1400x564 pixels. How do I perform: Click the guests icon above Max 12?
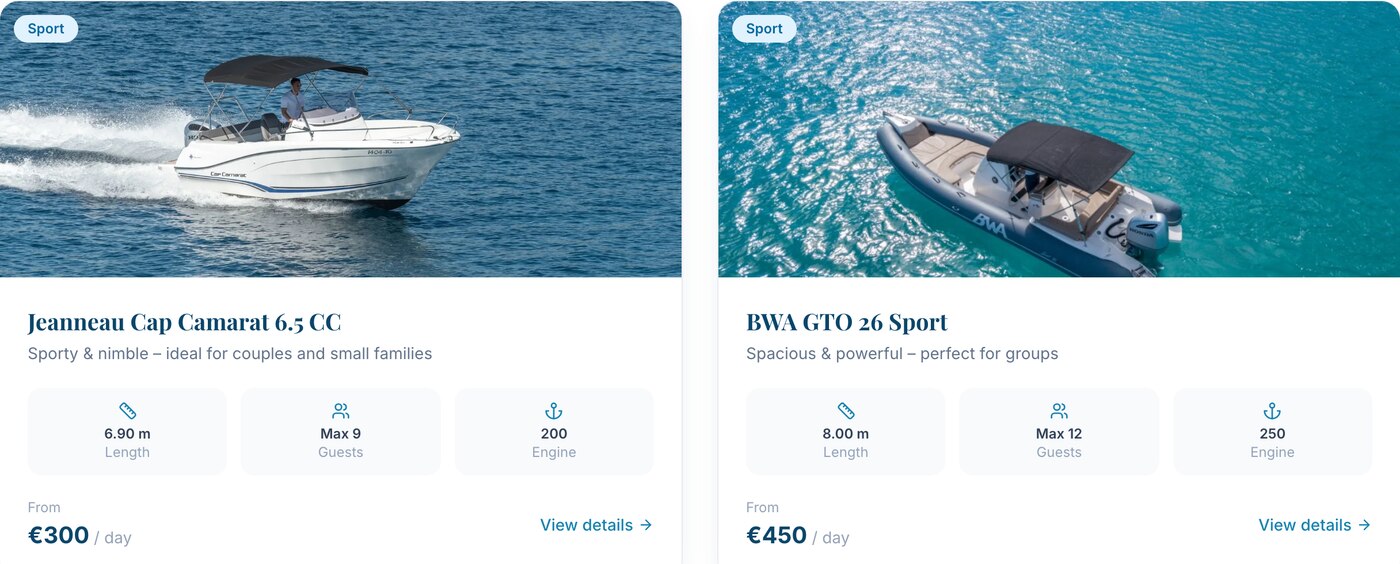coord(1059,411)
